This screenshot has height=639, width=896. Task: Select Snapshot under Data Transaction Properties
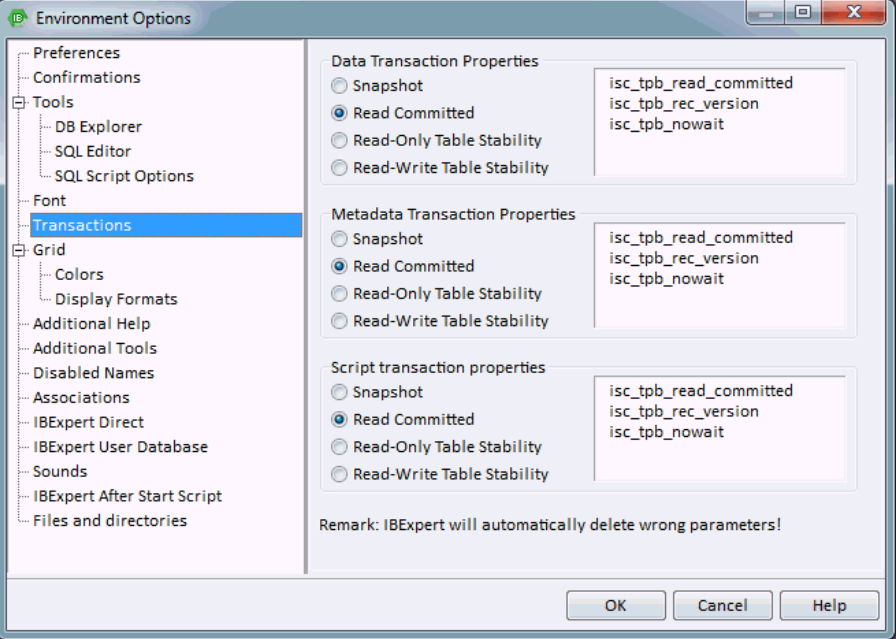click(339, 86)
